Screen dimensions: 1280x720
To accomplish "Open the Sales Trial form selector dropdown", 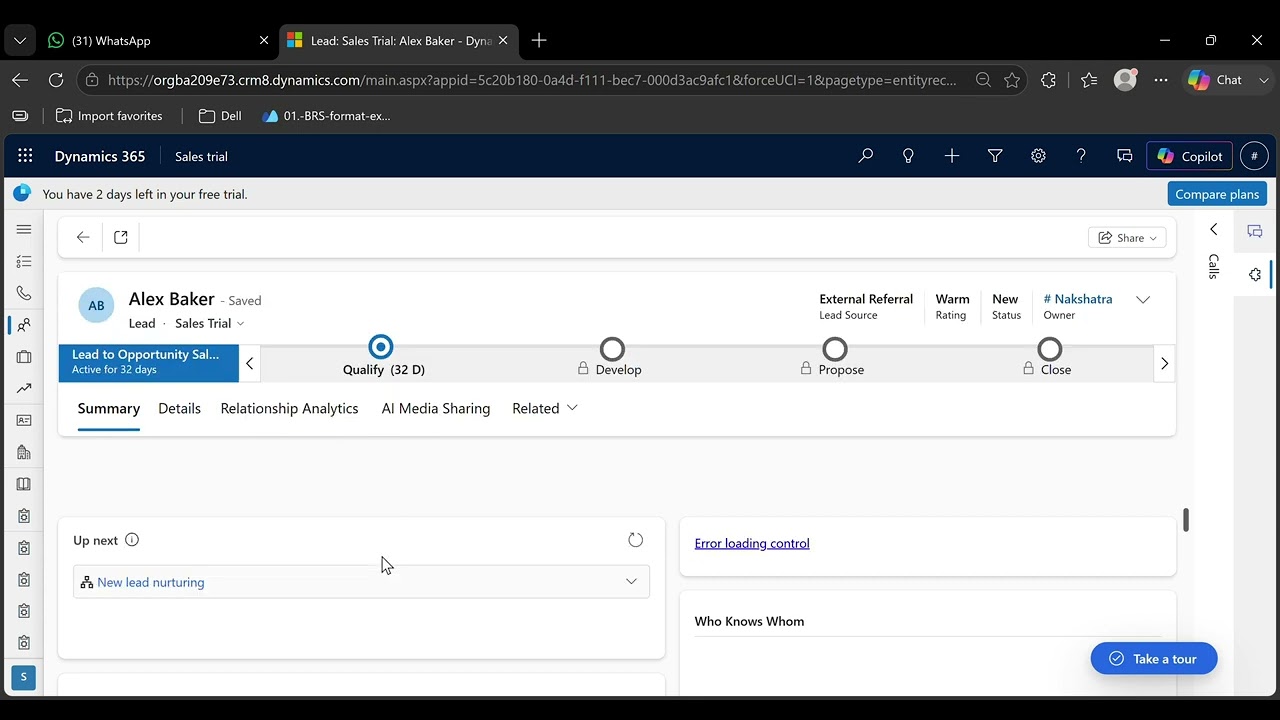I will (210, 323).
